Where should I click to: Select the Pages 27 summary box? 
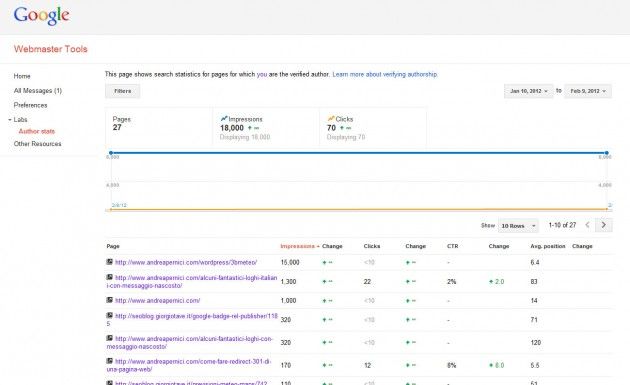click(159, 127)
